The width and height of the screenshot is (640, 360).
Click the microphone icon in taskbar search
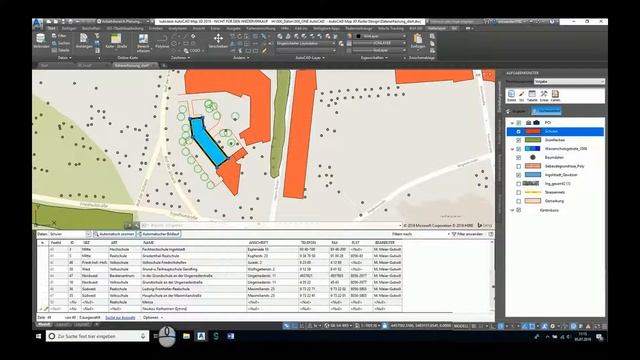pyautogui.click(x=143, y=336)
